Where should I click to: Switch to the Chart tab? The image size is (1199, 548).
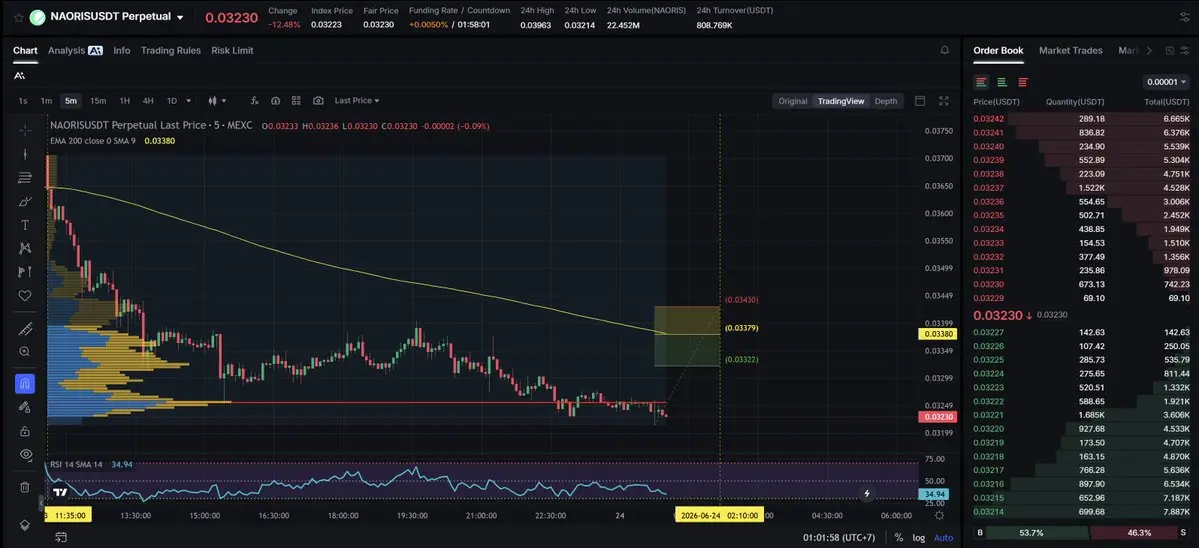(x=25, y=50)
